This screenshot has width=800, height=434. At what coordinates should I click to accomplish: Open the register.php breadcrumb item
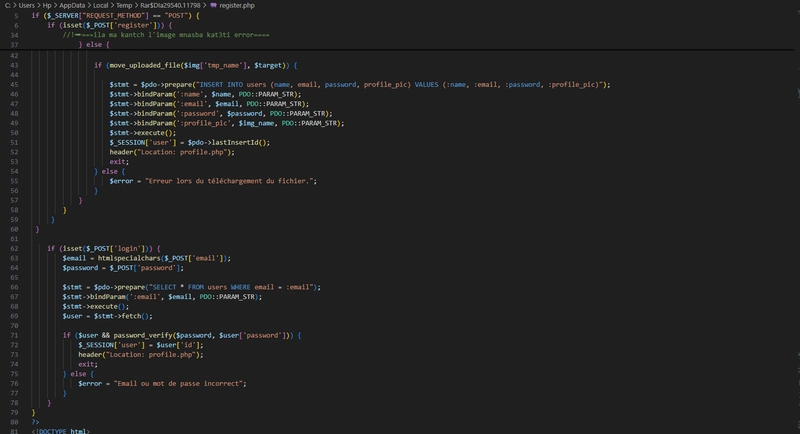point(237,5)
